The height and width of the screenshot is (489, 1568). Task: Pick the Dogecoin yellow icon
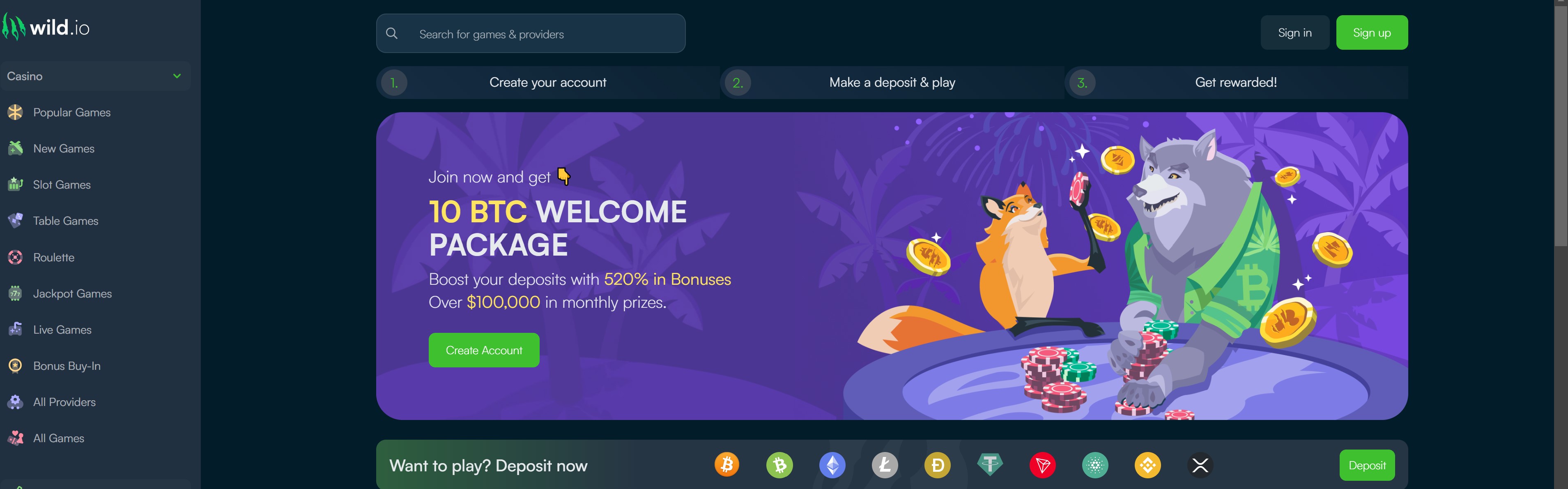(937, 465)
